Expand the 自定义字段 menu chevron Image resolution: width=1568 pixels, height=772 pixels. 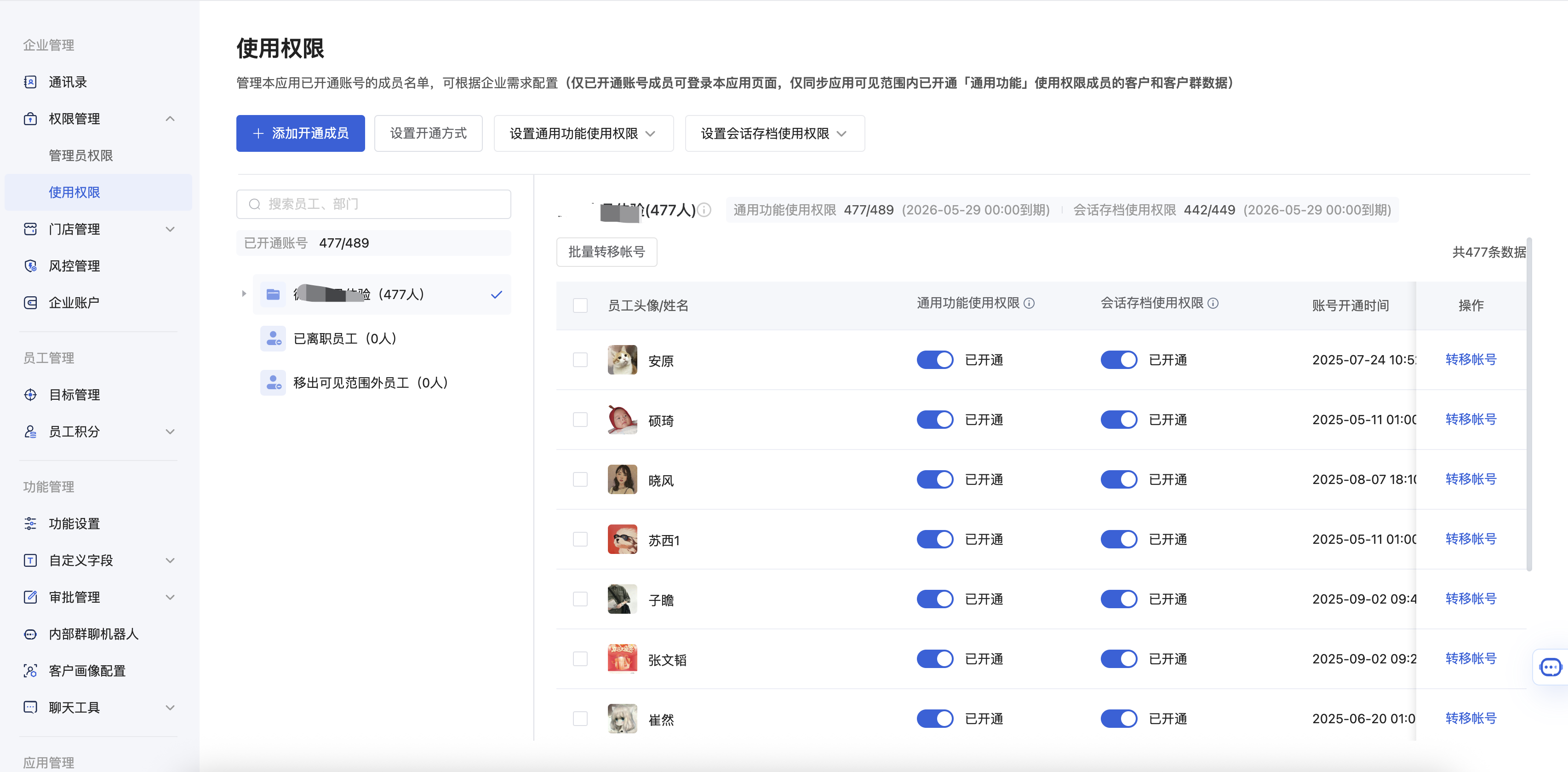tap(170, 560)
